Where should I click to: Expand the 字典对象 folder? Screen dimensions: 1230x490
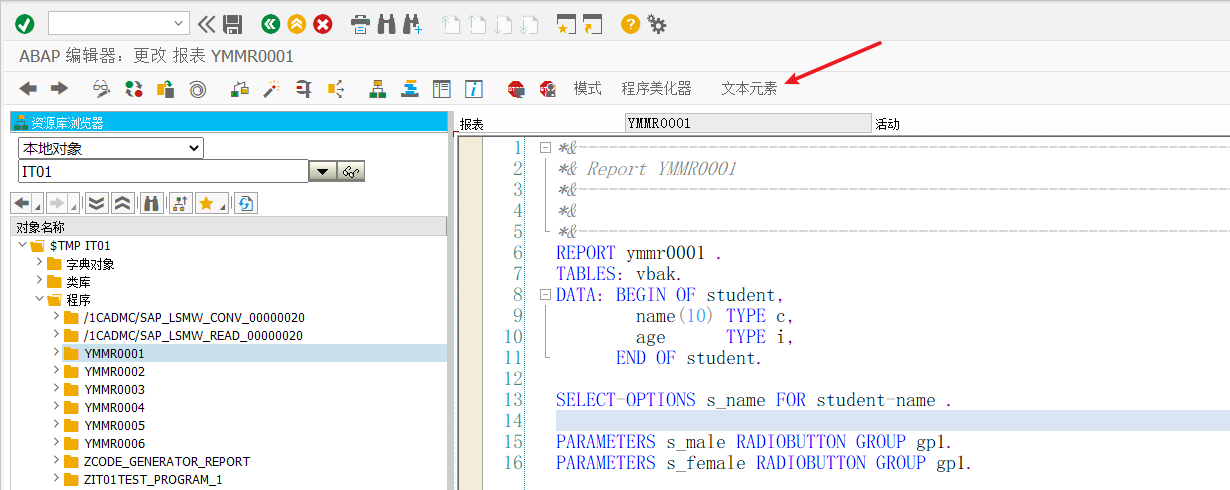[40, 263]
